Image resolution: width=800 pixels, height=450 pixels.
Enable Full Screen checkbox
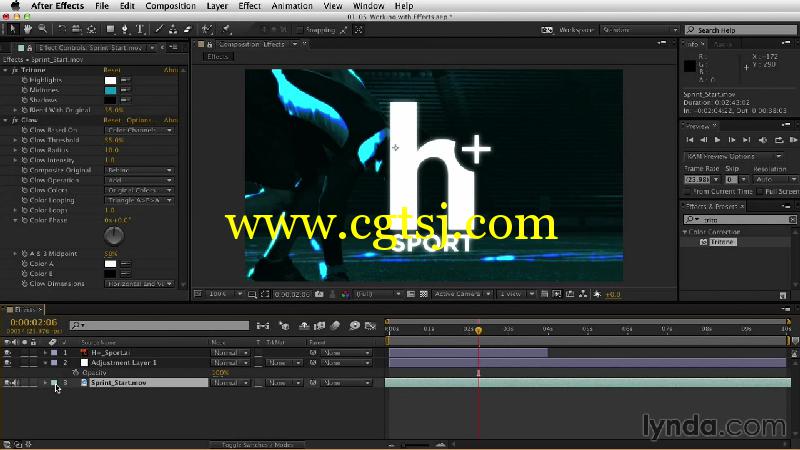[x=760, y=191]
